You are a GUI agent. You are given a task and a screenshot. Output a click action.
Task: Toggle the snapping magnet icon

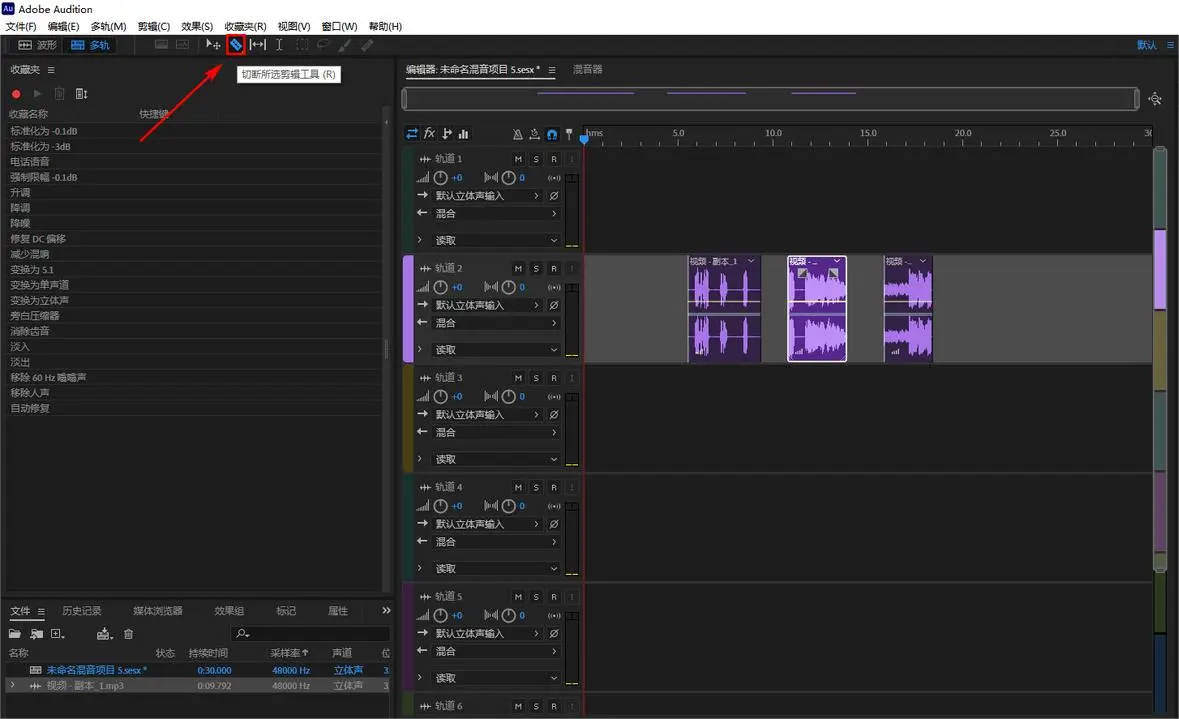552,135
